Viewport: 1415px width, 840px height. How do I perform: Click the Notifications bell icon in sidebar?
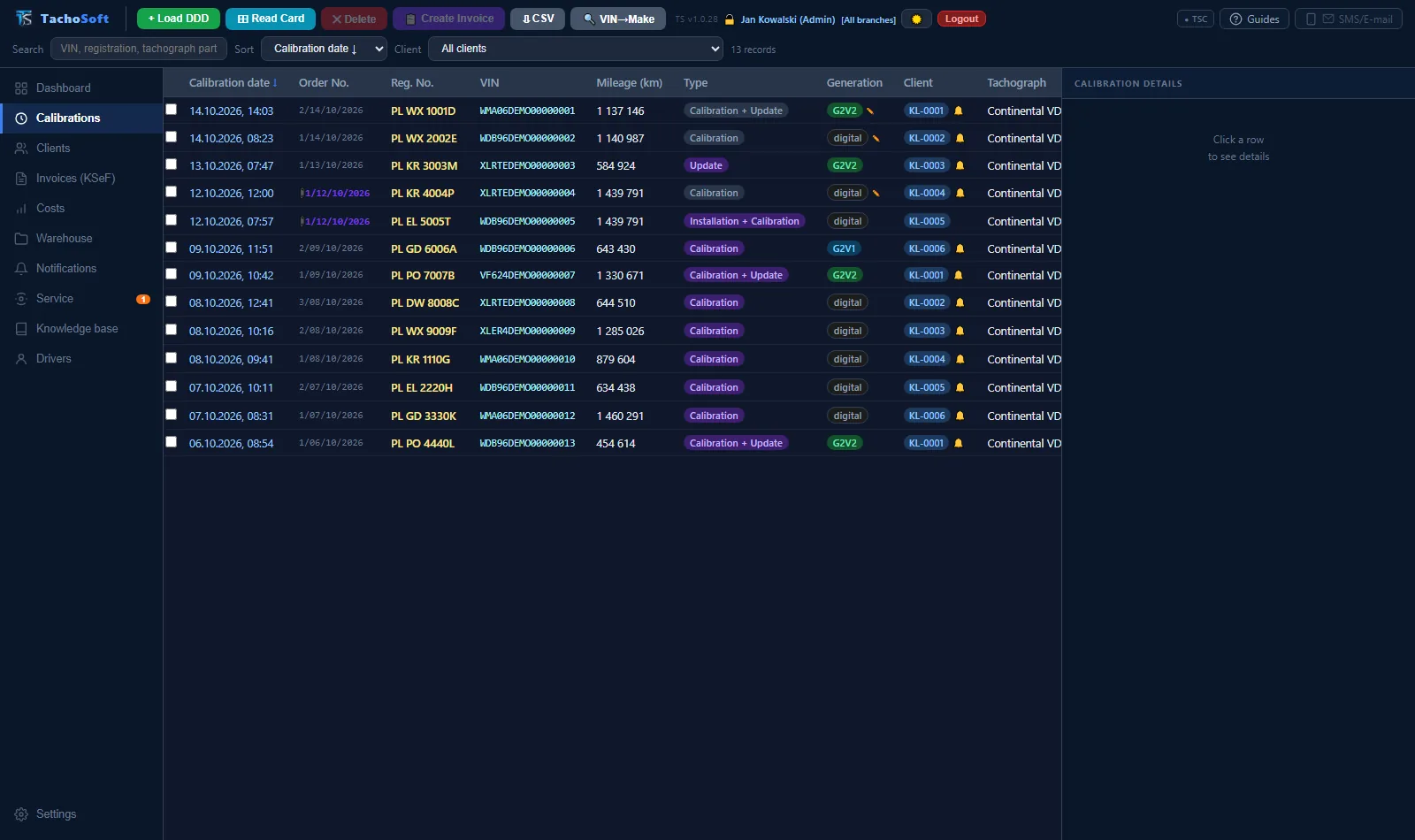point(21,269)
